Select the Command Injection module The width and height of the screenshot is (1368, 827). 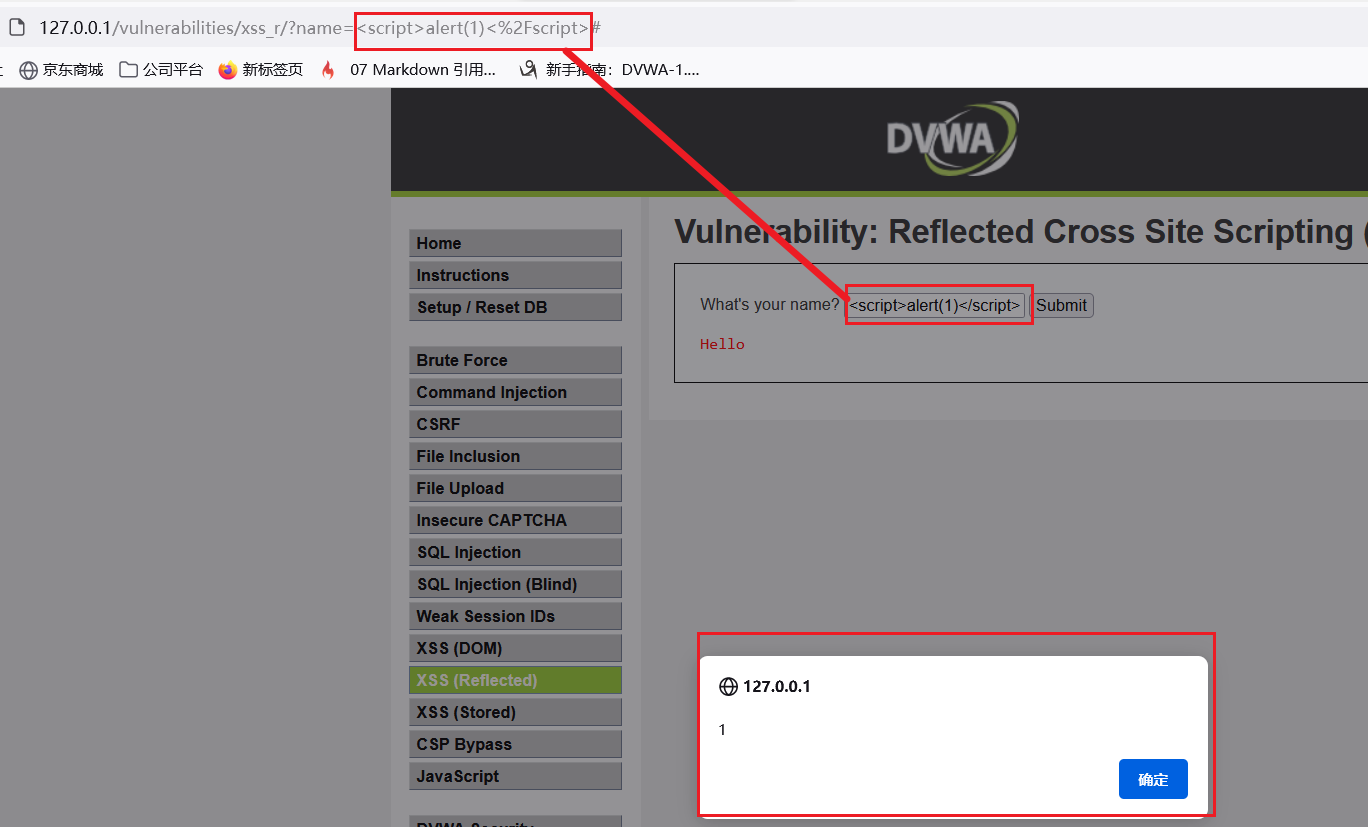coord(515,392)
